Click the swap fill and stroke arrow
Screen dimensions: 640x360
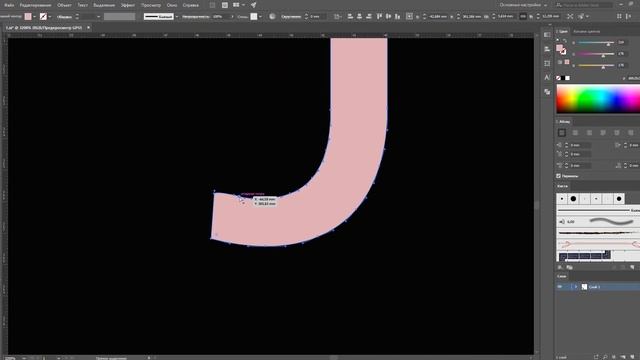tap(565, 40)
